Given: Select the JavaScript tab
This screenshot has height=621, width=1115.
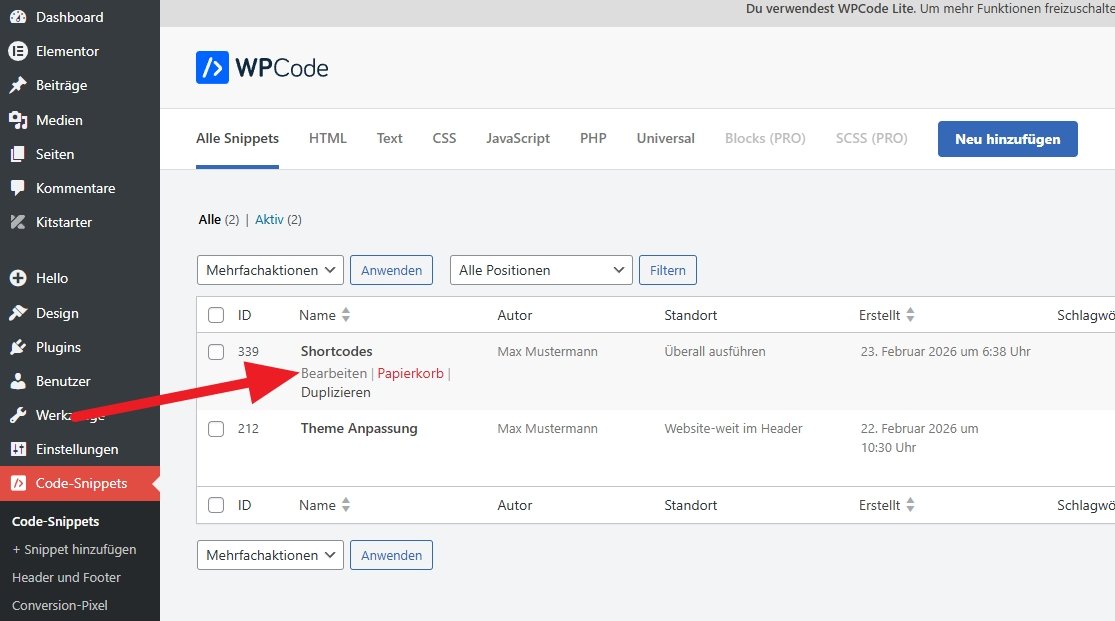Looking at the screenshot, I should click(x=518, y=138).
